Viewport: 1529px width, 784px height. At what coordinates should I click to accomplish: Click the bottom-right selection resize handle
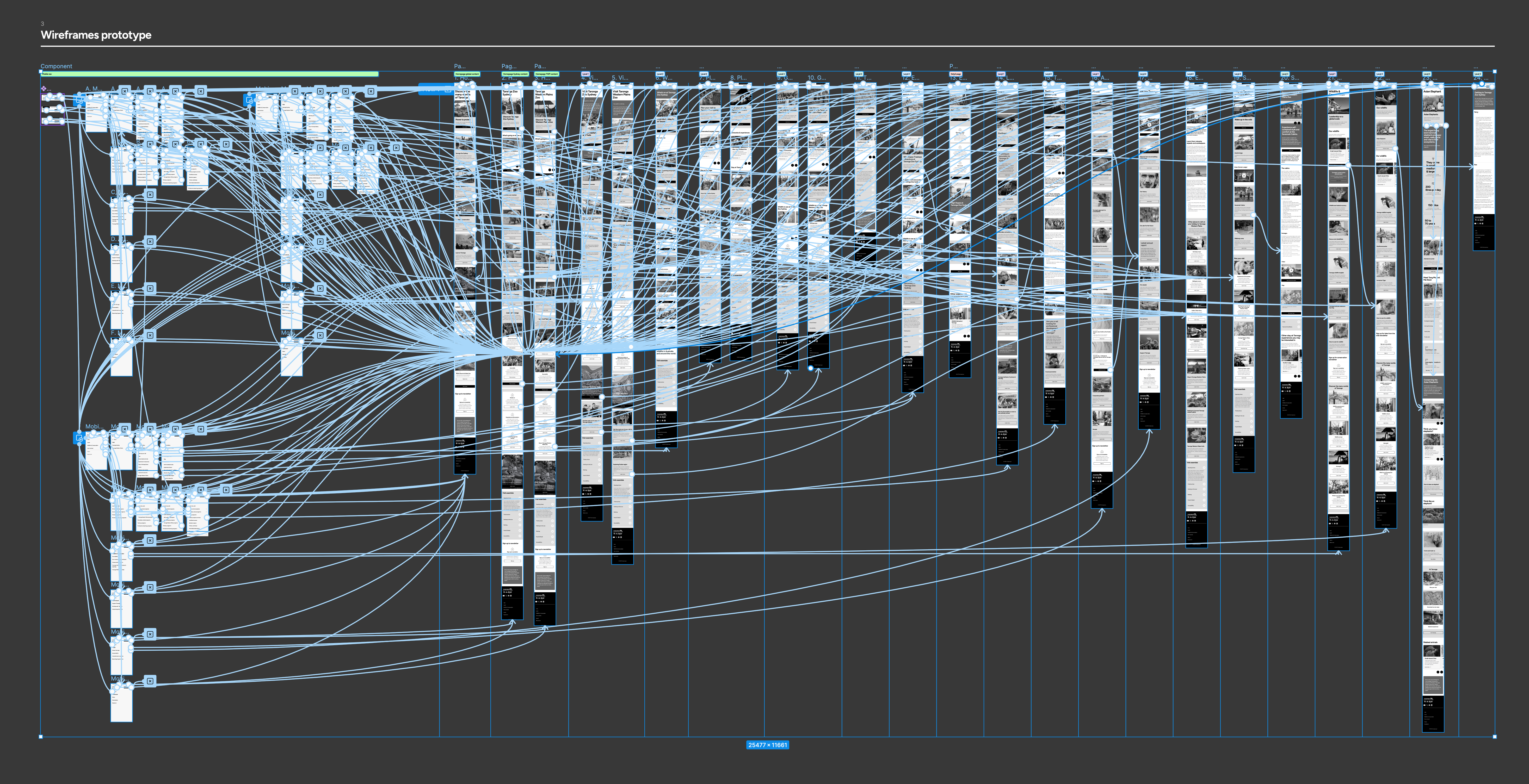pos(1495,737)
